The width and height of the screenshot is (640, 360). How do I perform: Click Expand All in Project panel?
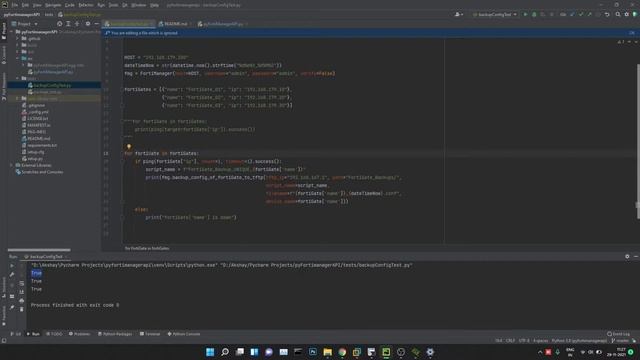[68, 24]
